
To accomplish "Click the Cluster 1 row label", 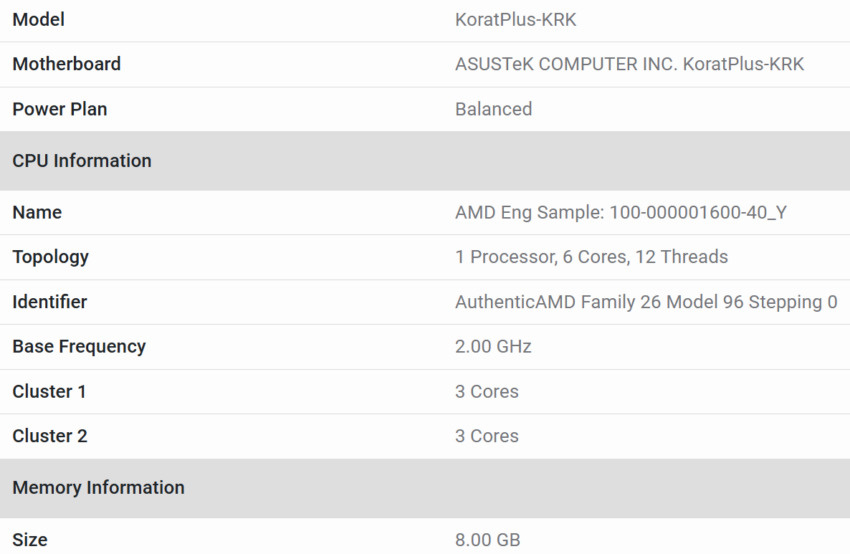I will click(x=49, y=392).
